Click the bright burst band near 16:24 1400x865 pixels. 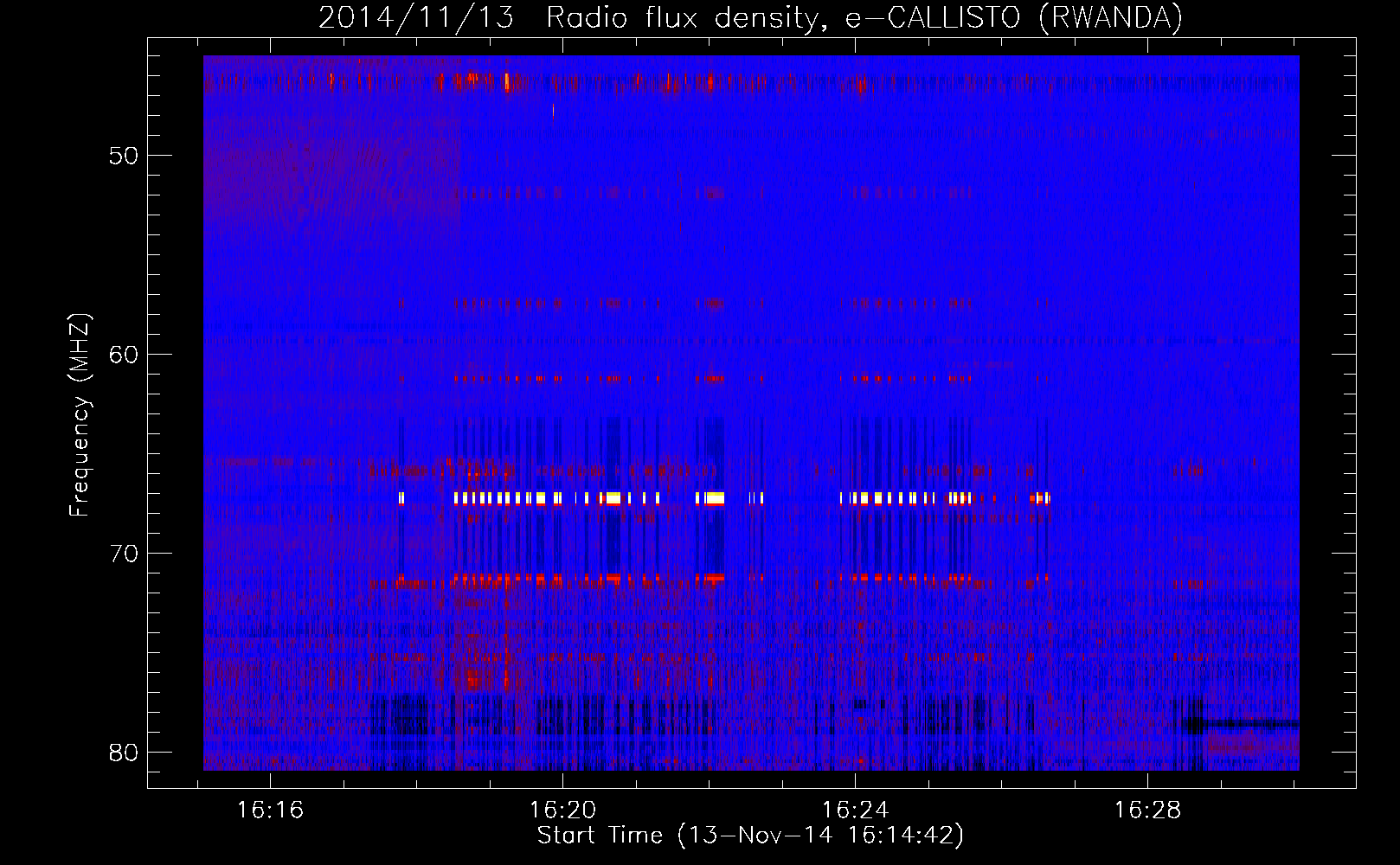pos(905,498)
